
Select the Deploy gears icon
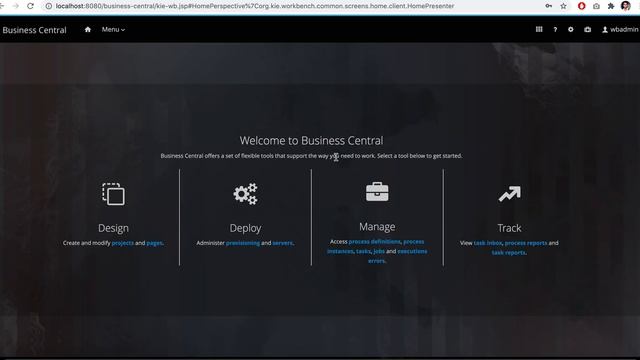point(245,194)
